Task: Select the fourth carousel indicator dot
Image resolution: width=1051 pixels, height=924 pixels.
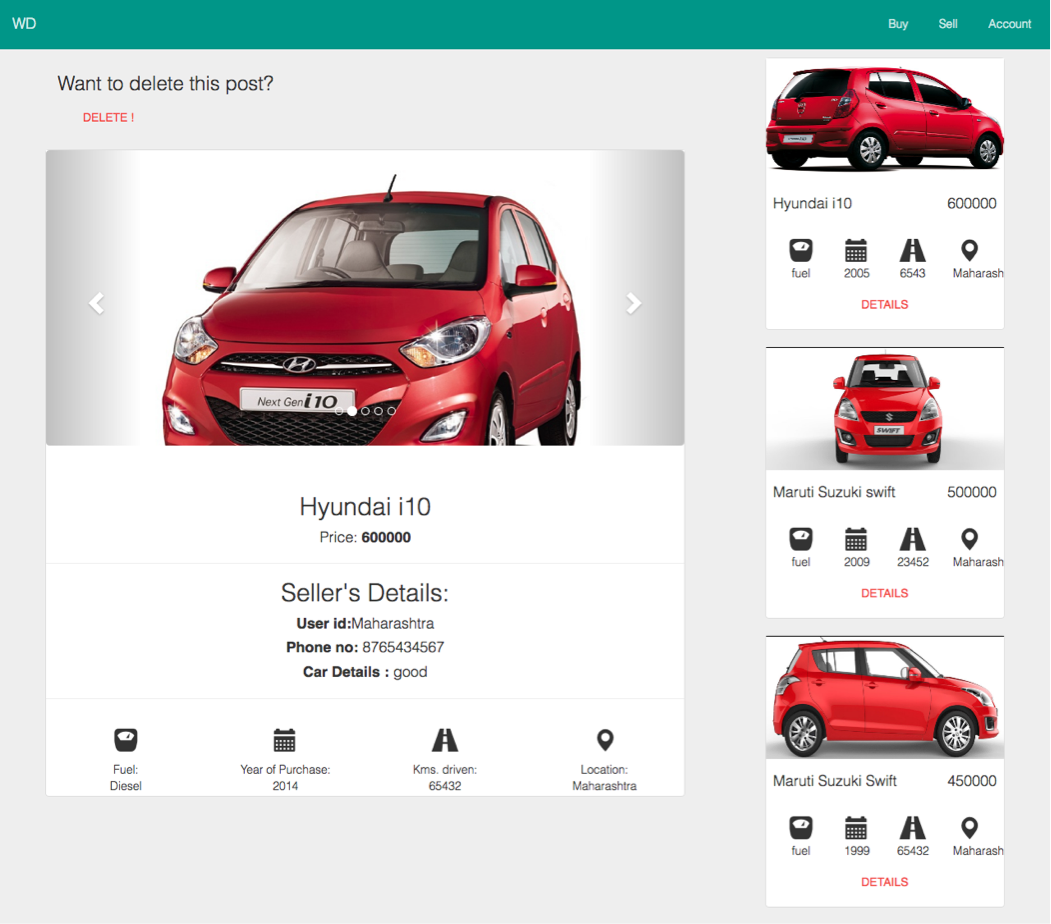Action: [x=379, y=411]
